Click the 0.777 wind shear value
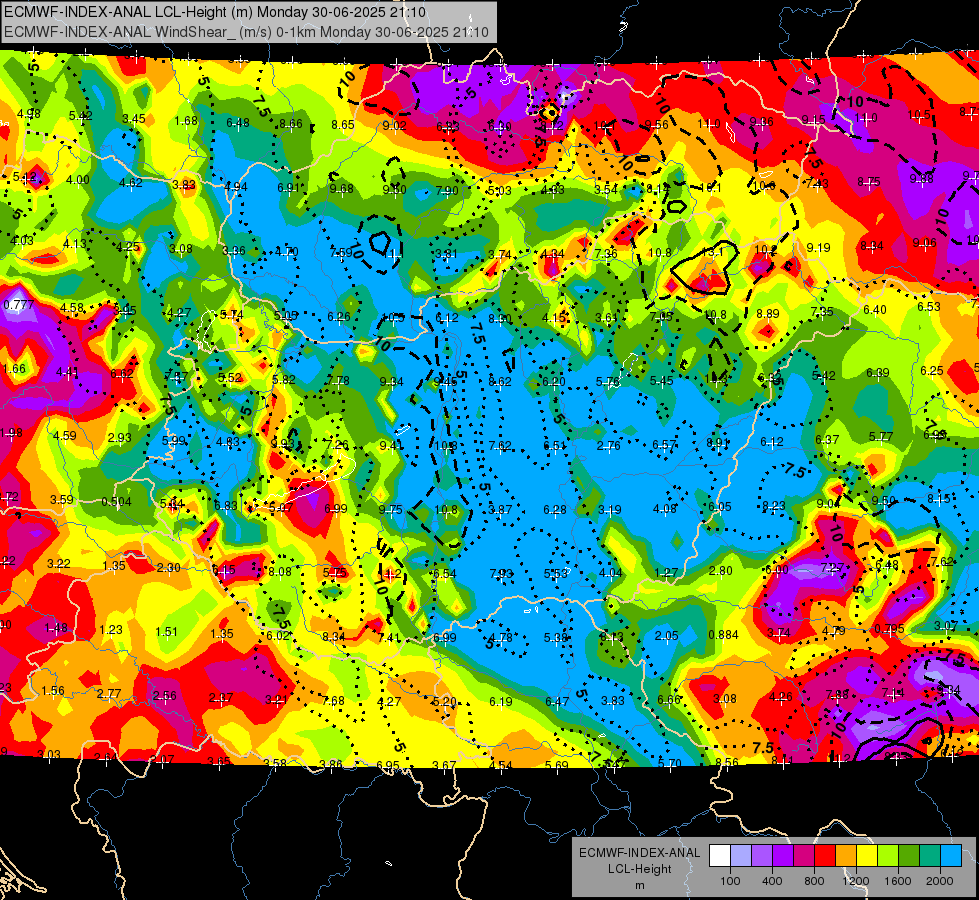The width and height of the screenshot is (979, 900). 19,305
